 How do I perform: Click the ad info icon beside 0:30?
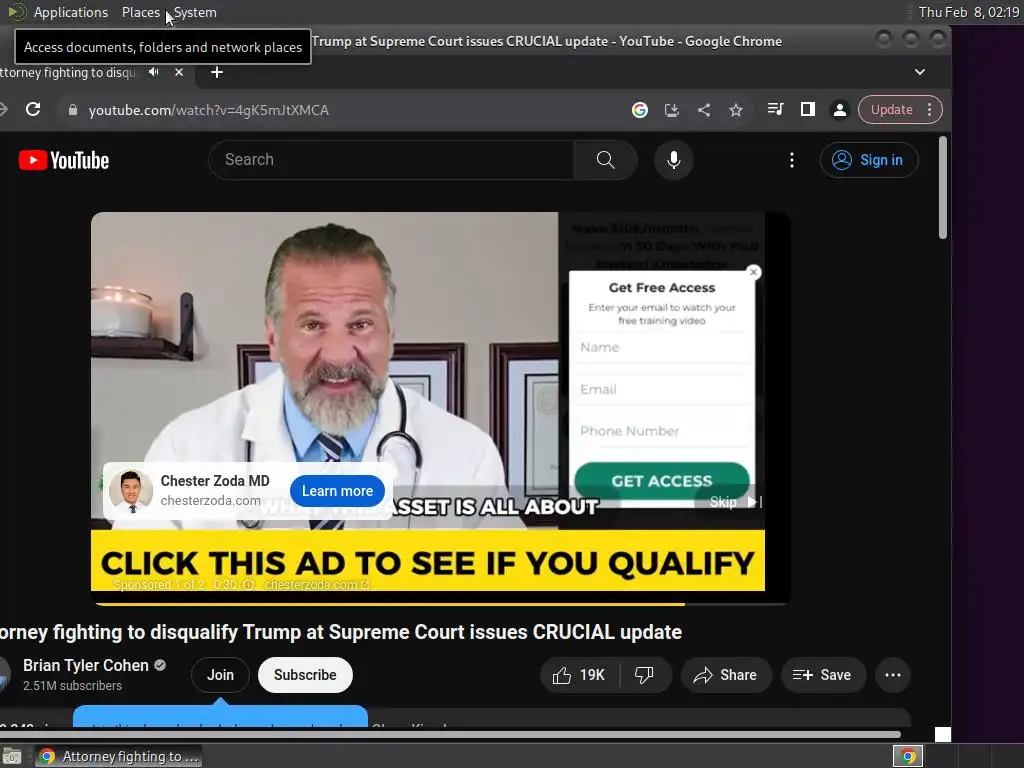(x=248, y=584)
